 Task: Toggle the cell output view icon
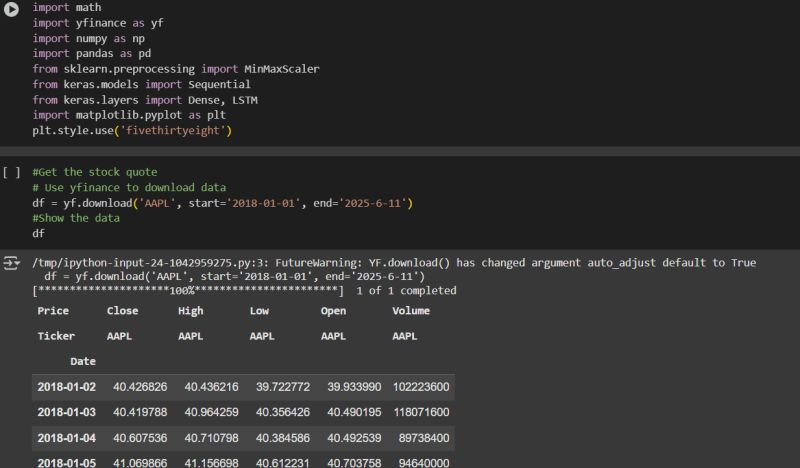12,263
